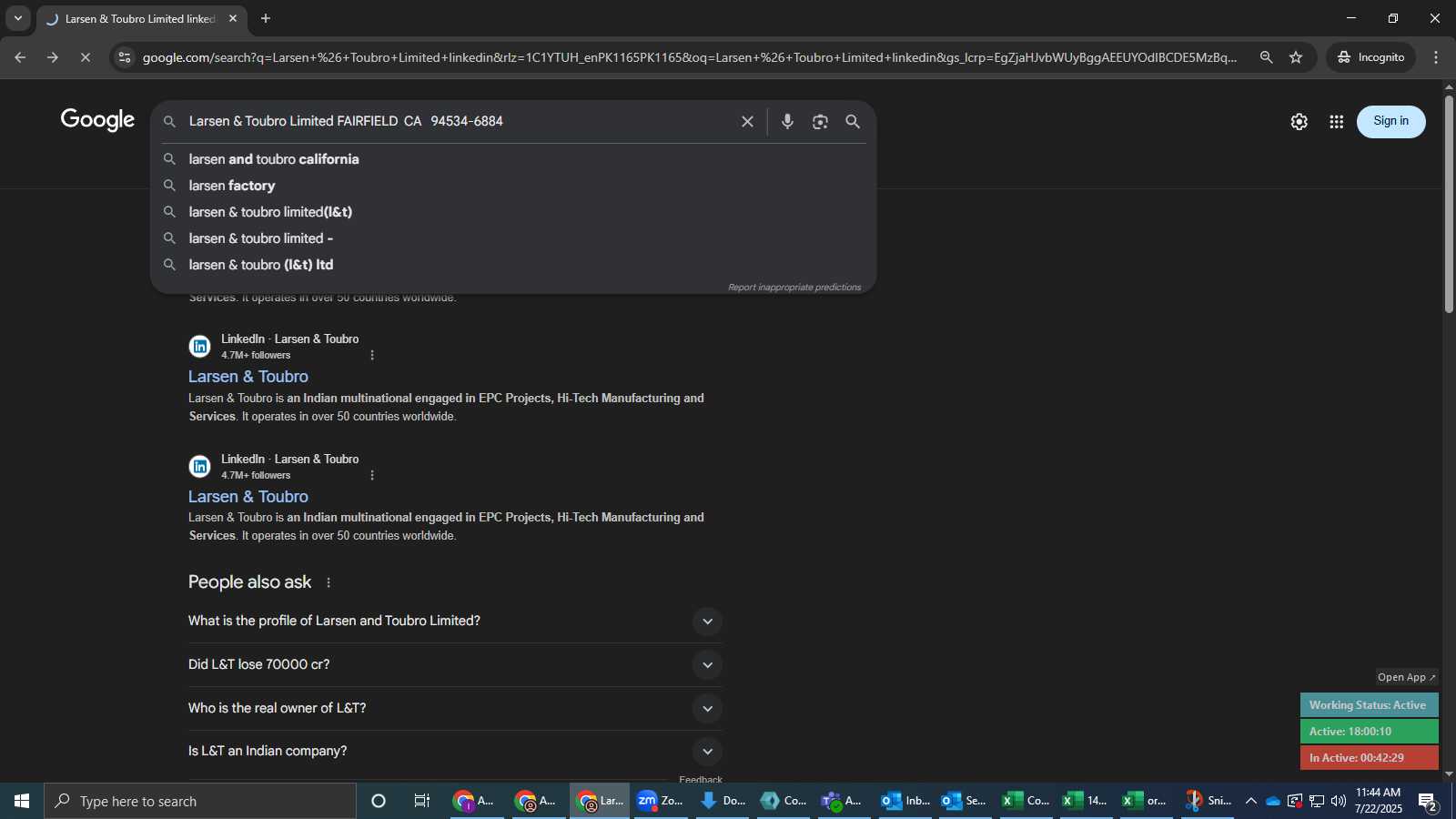The height and width of the screenshot is (819, 1456).
Task: Bookmark this page with star icon
Action: (1296, 57)
